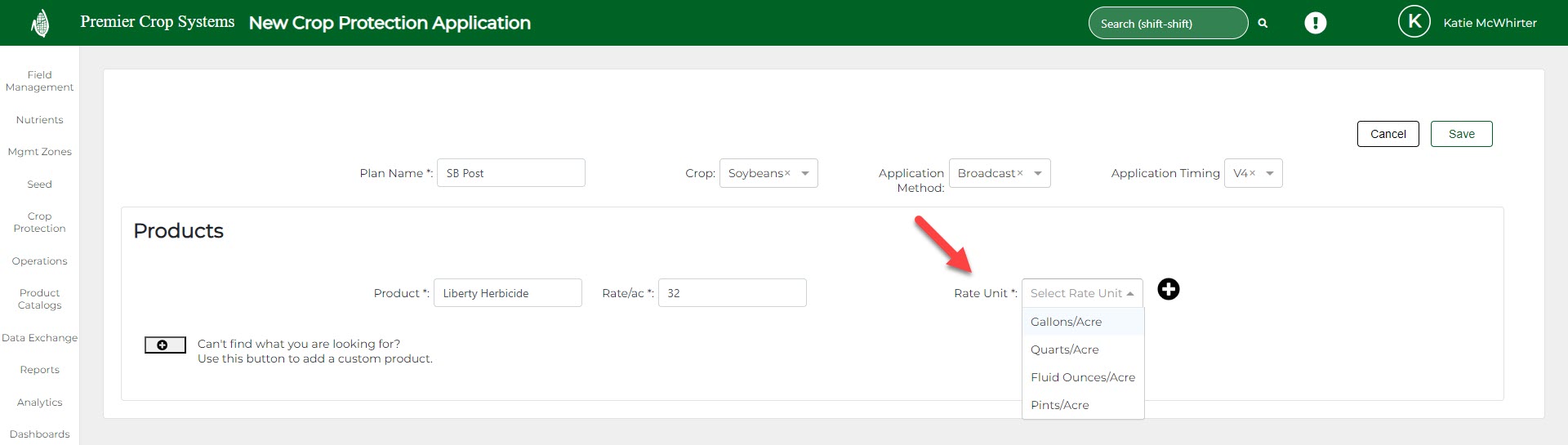Click the add custom product button

[165, 345]
